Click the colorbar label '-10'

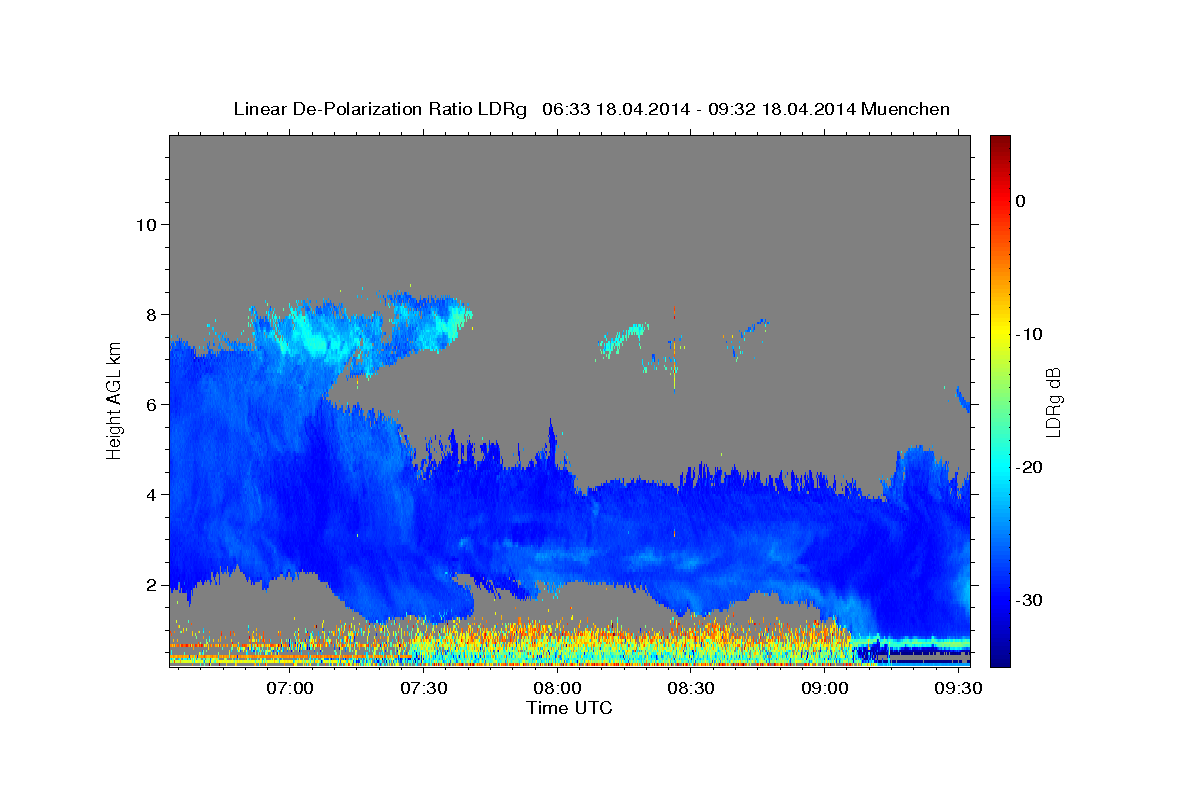pos(1029,334)
